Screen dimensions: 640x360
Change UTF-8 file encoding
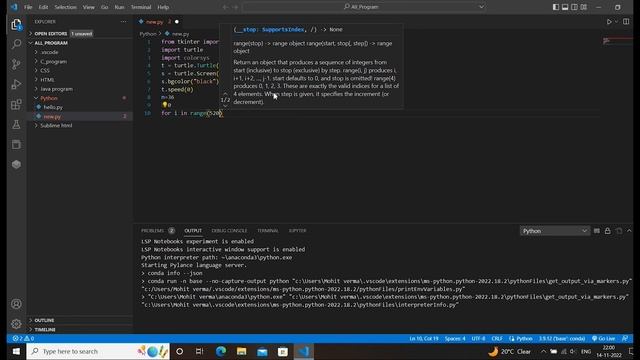click(478, 339)
